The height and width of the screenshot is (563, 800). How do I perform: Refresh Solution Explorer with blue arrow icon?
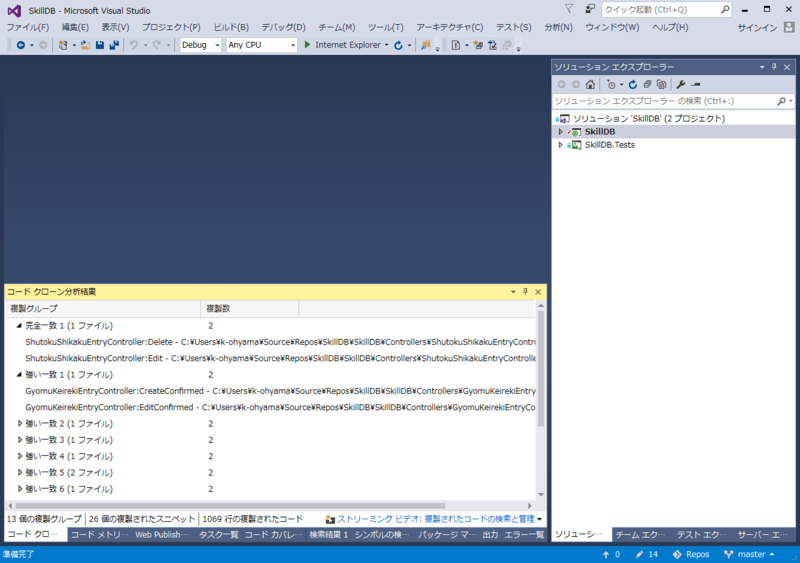coord(633,84)
